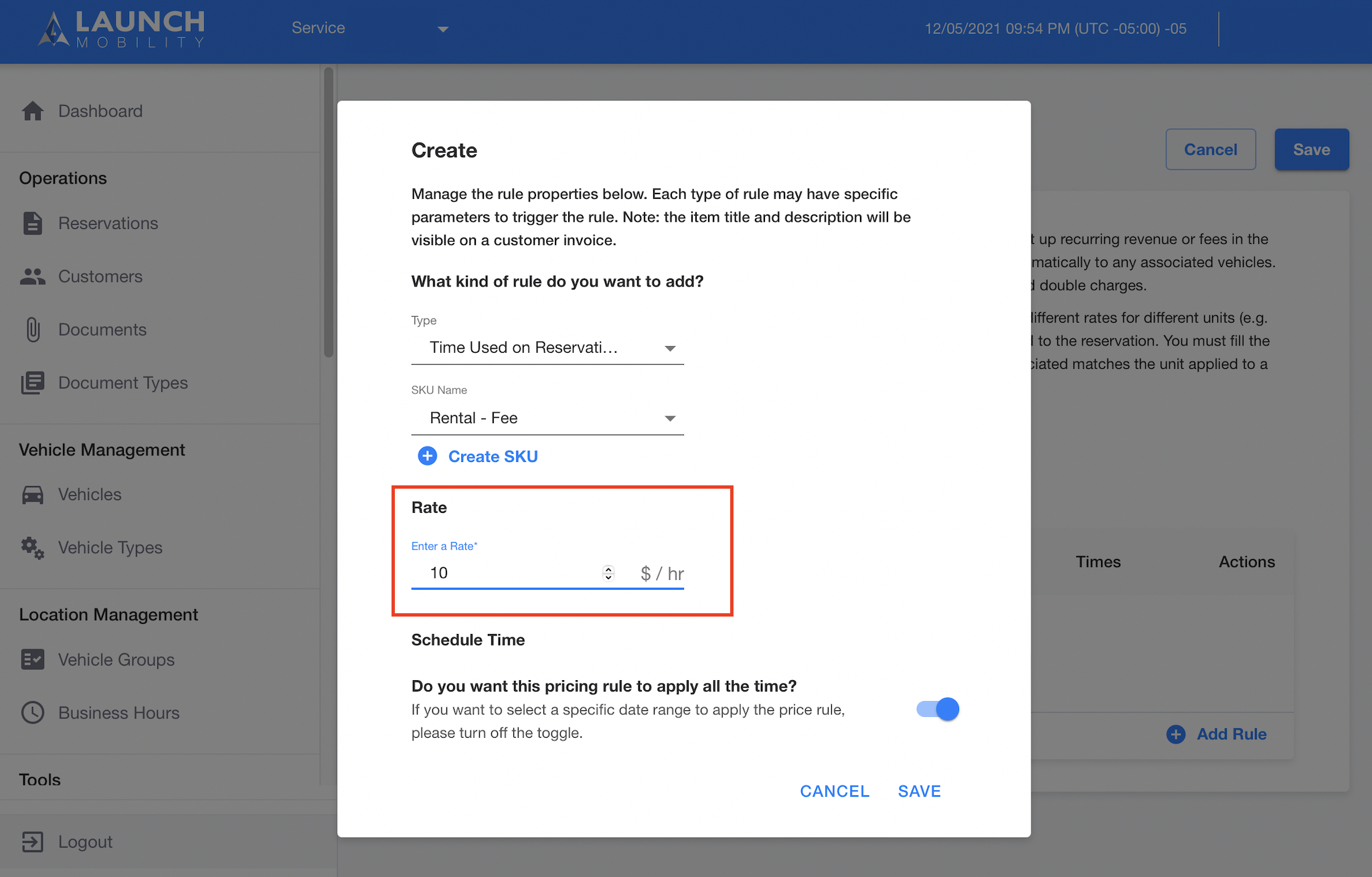The height and width of the screenshot is (877, 1372).
Task: Click the Document Types icon
Action: click(33, 383)
